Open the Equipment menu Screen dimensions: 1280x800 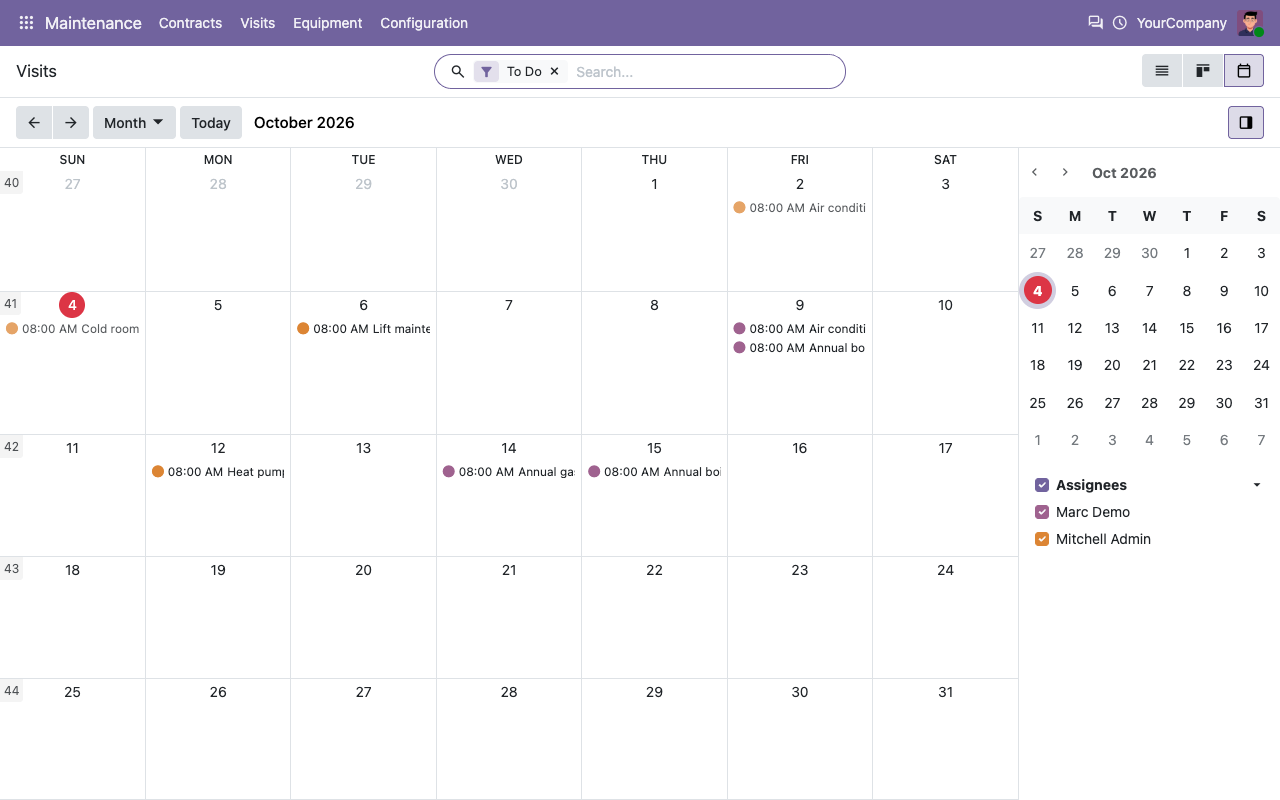(328, 23)
